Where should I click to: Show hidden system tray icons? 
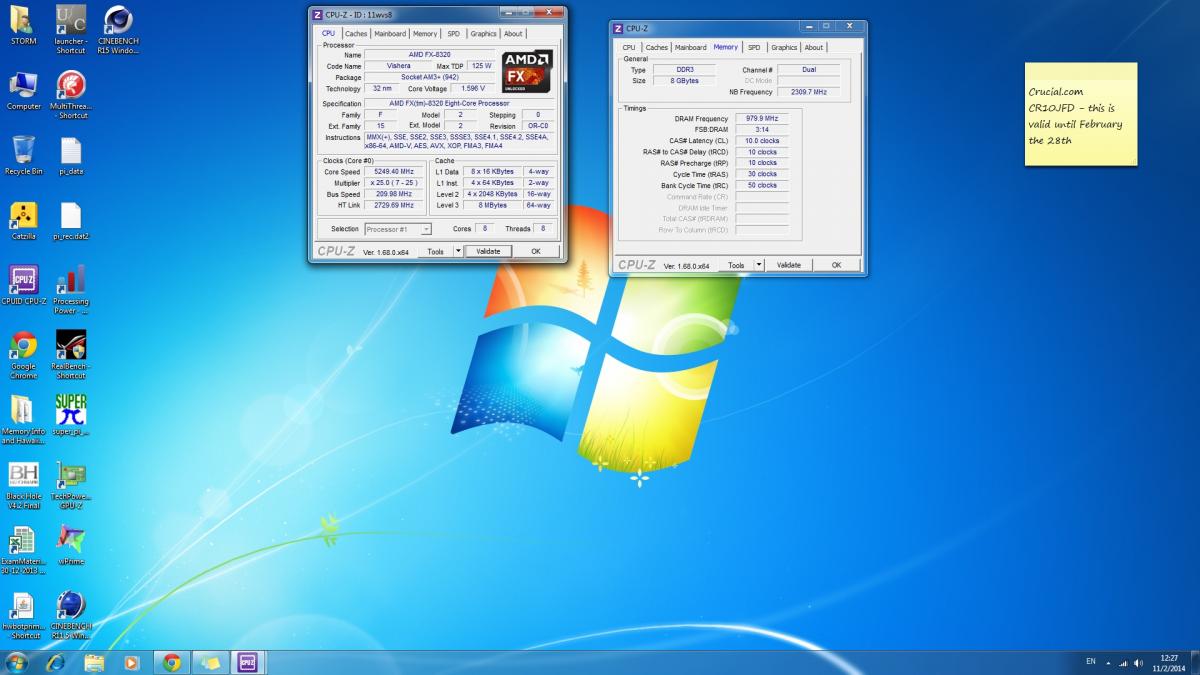click(x=1108, y=663)
